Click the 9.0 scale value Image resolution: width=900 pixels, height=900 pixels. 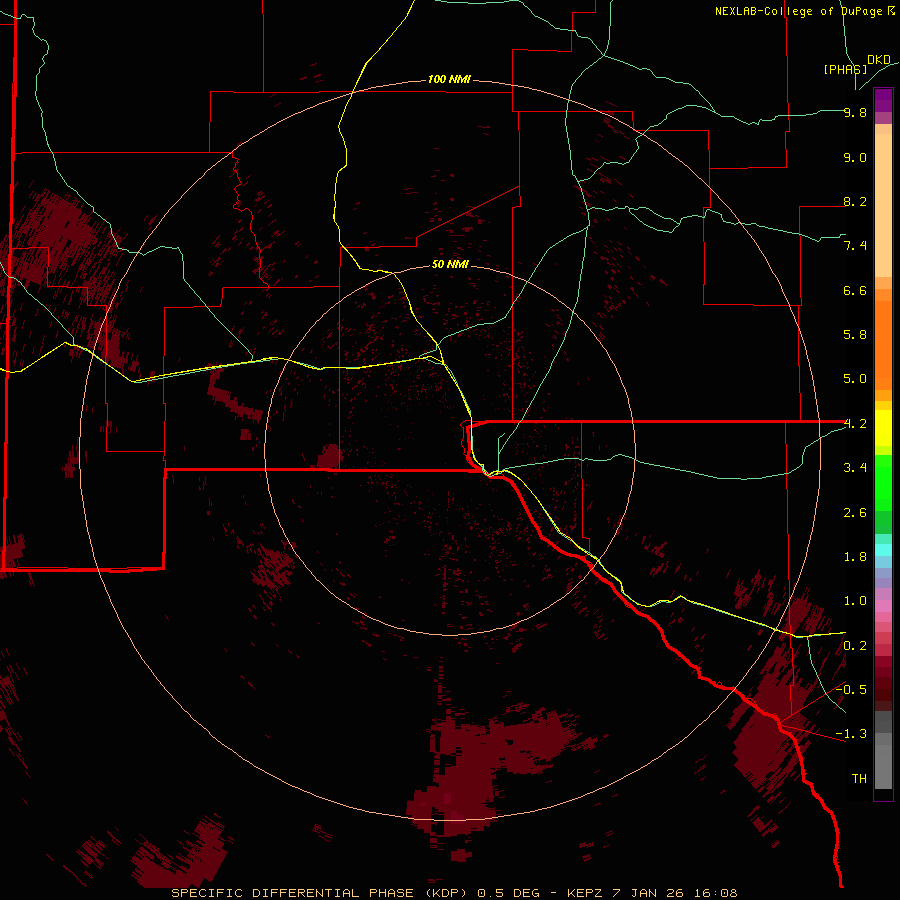(855, 158)
